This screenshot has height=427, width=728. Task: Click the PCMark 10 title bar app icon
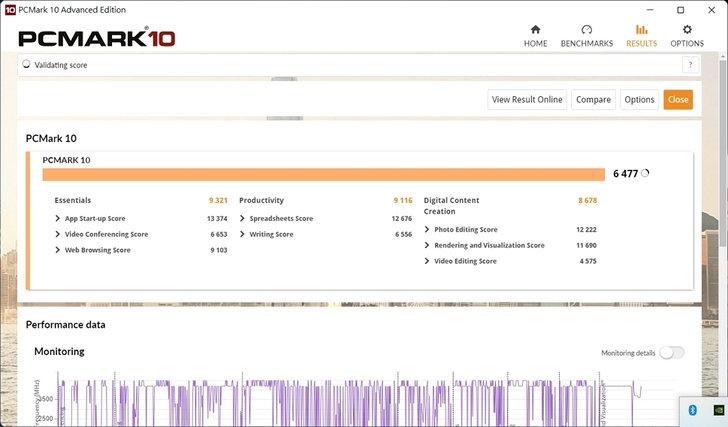pyautogui.click(x=10, y=9)
